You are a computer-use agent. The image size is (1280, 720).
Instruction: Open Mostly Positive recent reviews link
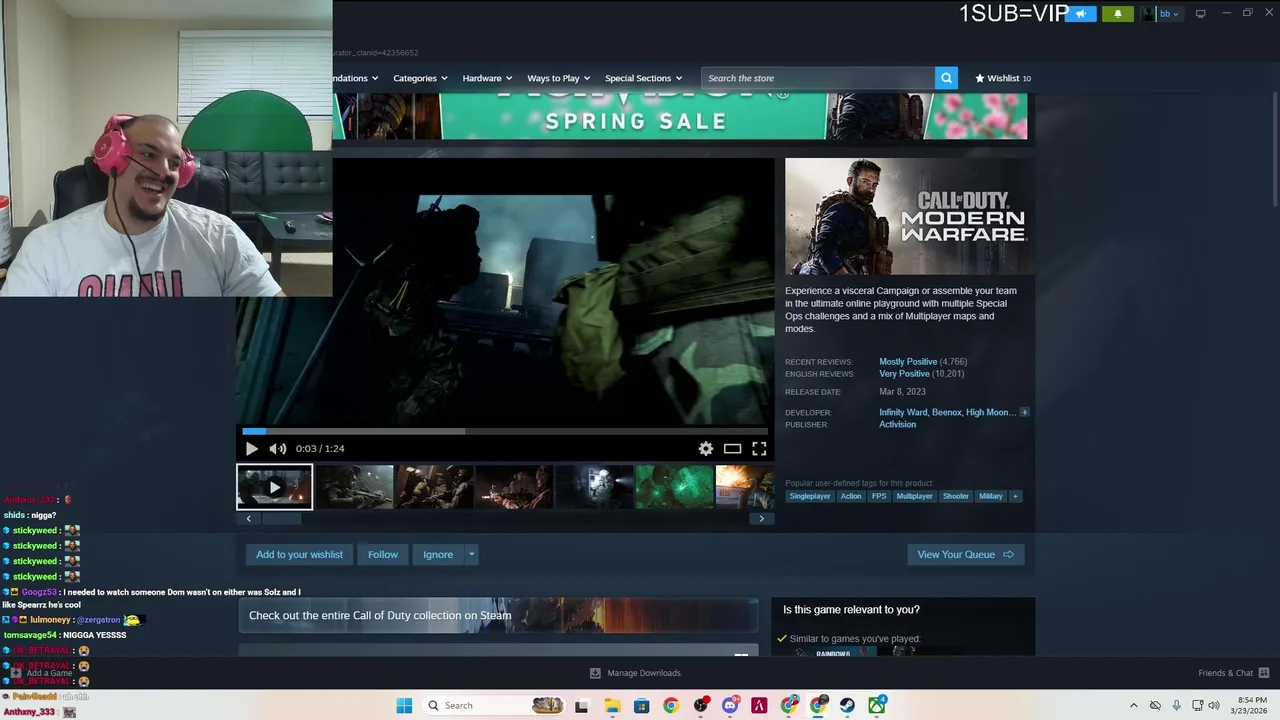click(x=908, y=362)
